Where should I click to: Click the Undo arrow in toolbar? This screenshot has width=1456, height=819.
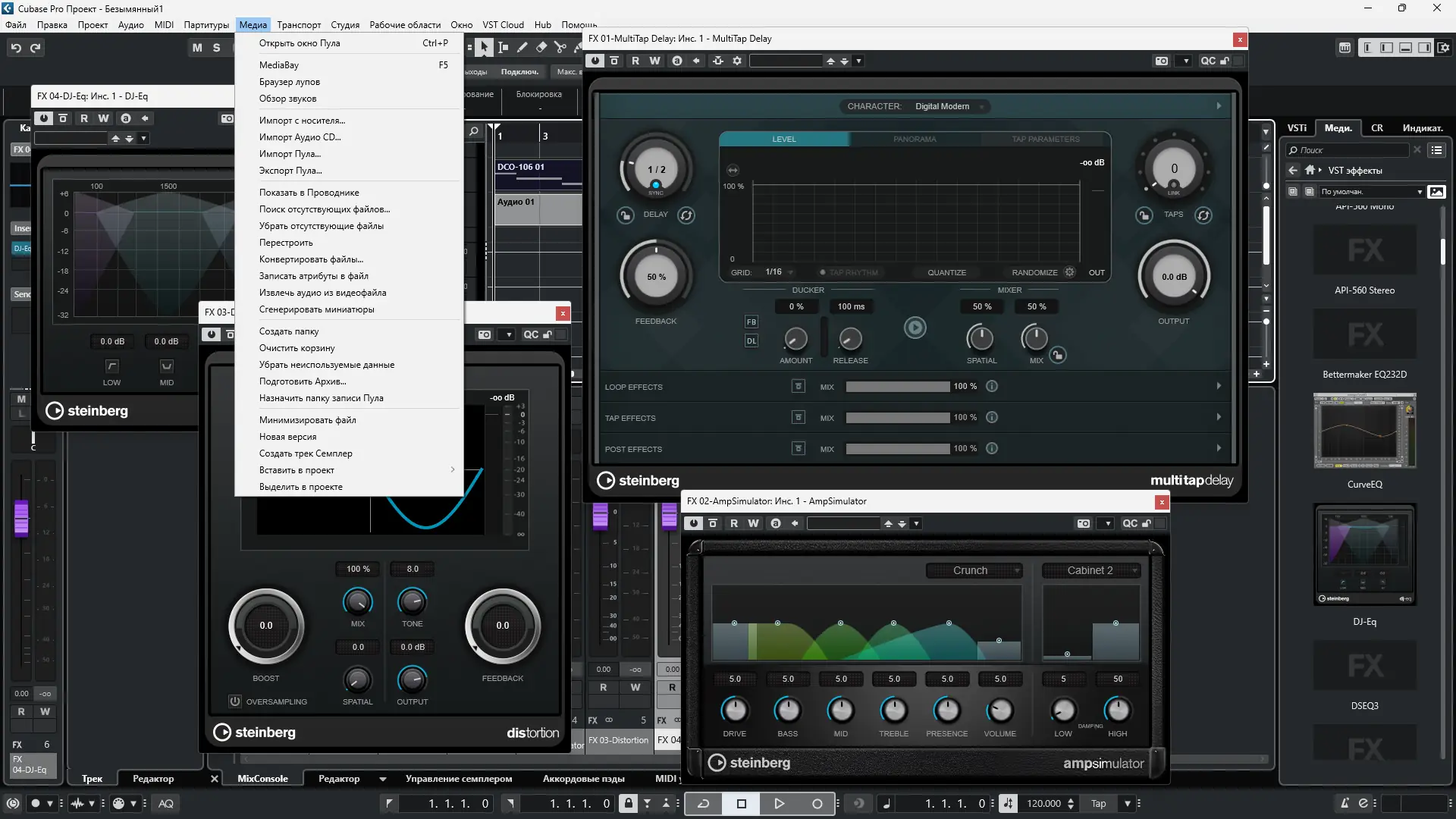[x=16, y=48]
